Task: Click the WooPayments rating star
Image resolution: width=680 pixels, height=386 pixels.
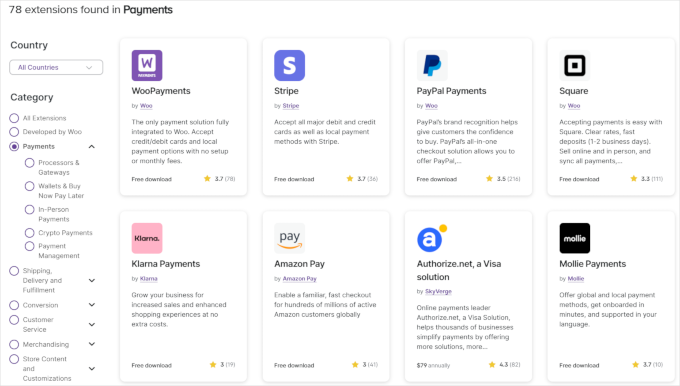Action: coord(207,179)
